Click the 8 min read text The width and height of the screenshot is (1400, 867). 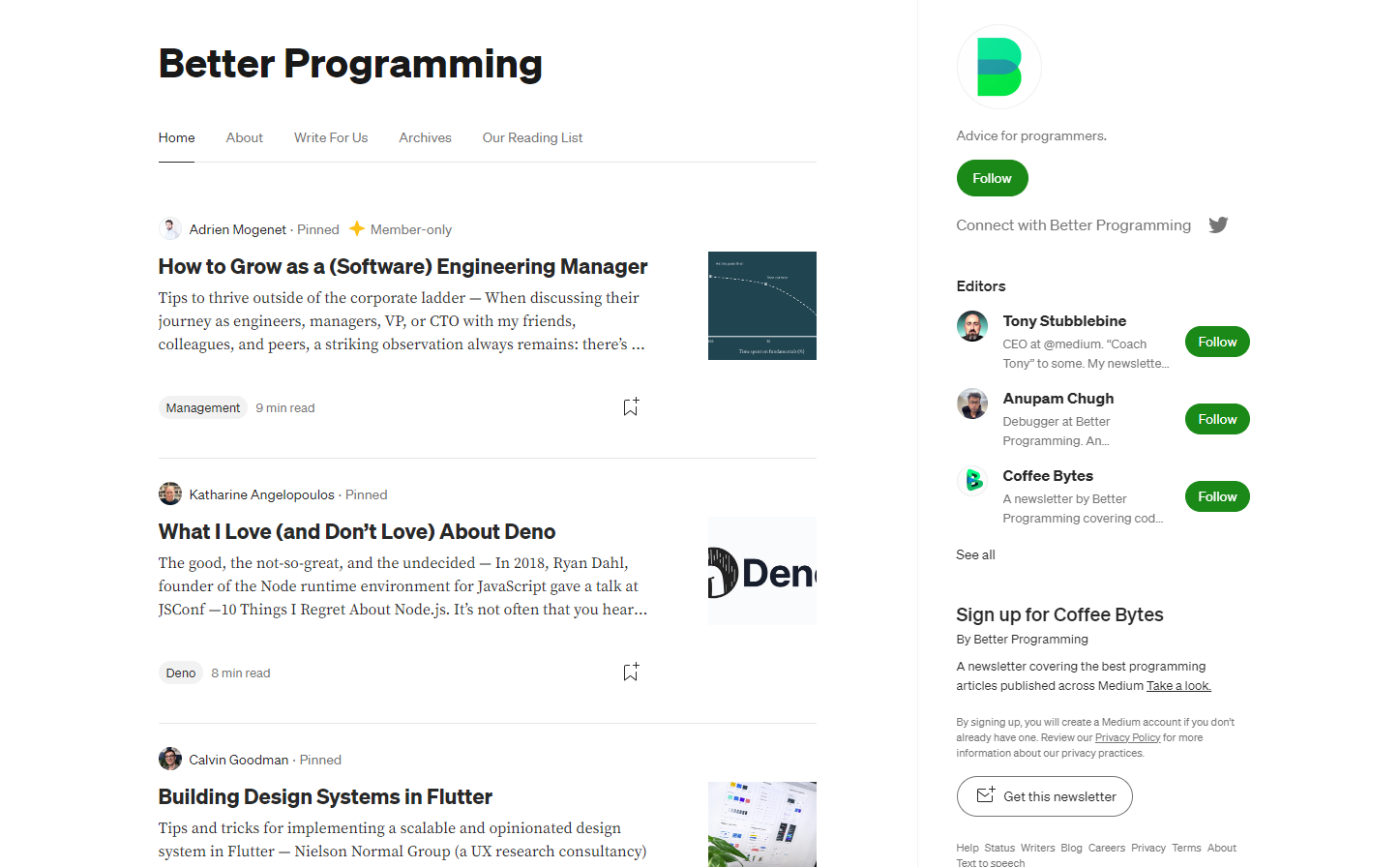coord(241,673)
